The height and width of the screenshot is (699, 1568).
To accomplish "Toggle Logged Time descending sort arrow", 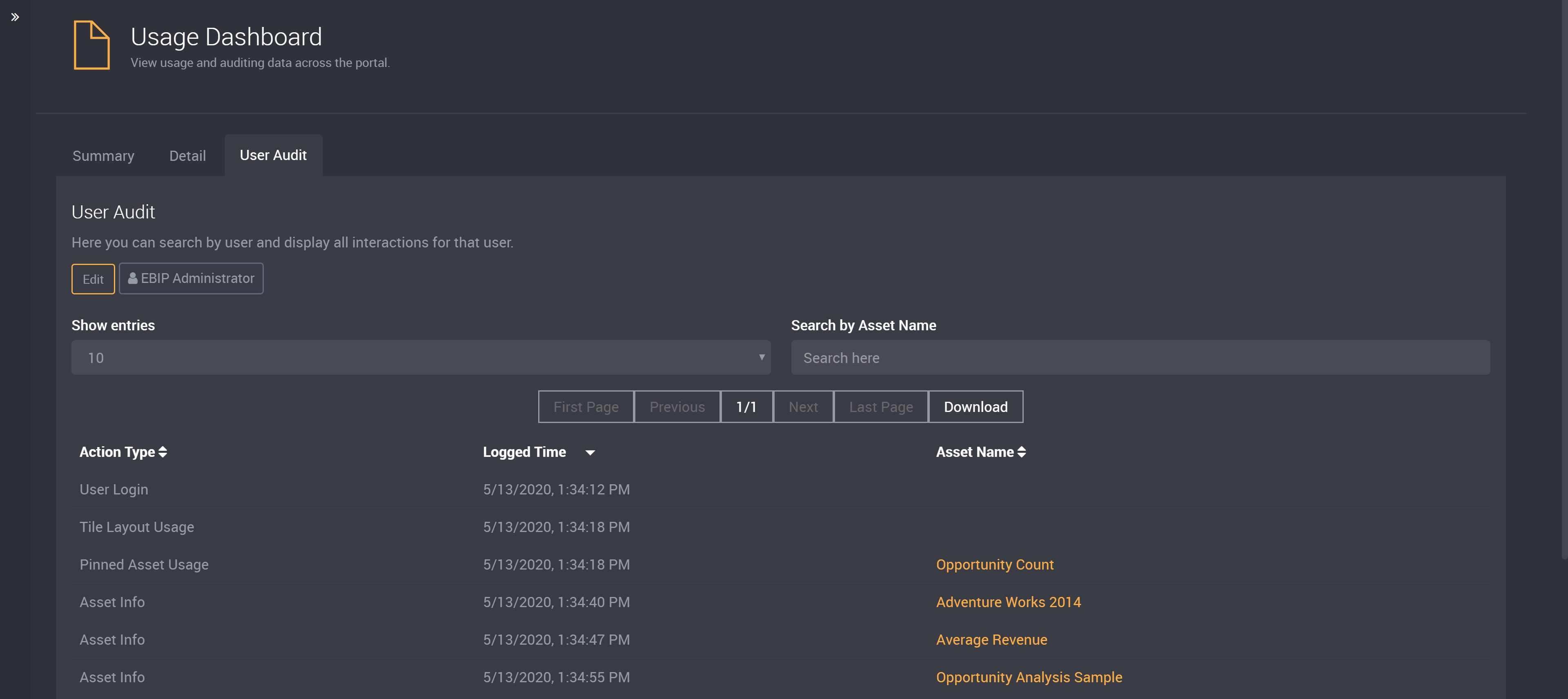I will click(590, 452).
